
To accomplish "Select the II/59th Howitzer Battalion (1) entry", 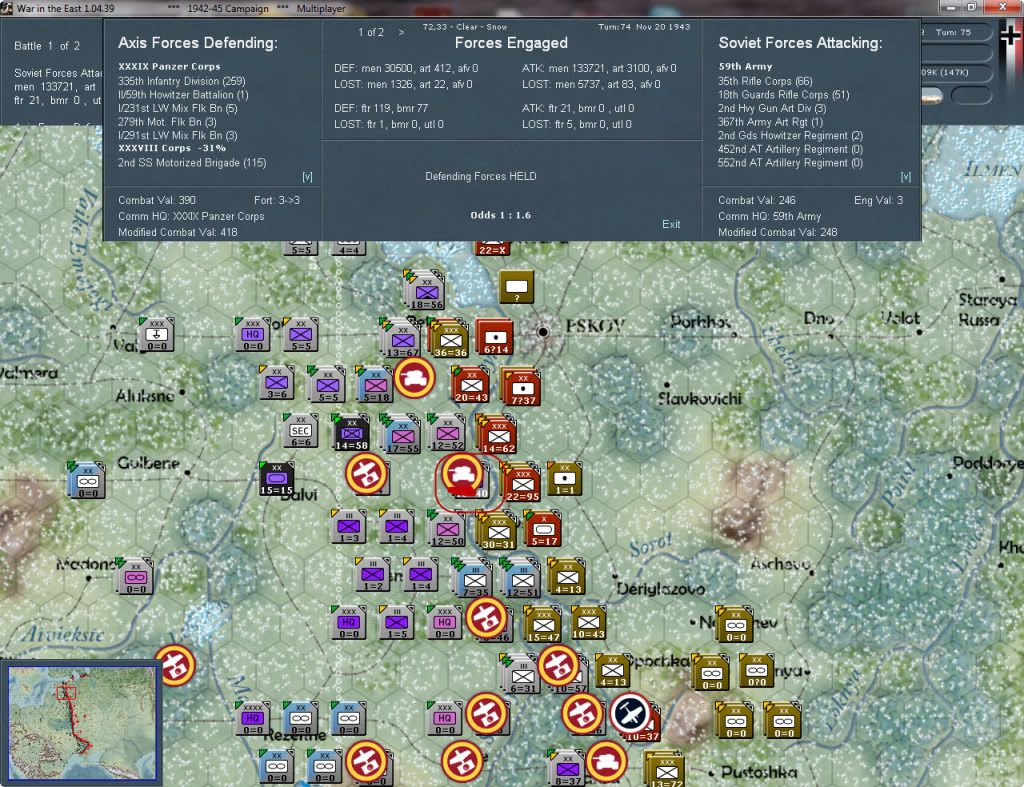I will click(183, 95).
